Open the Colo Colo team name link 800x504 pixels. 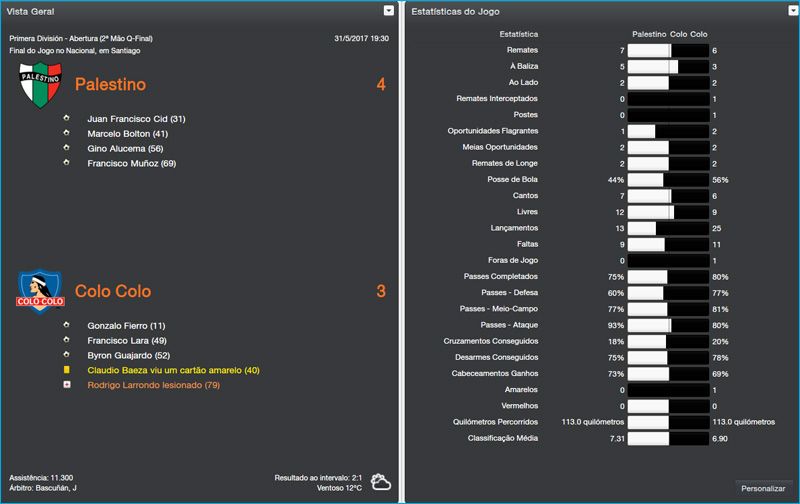[112, 292]
